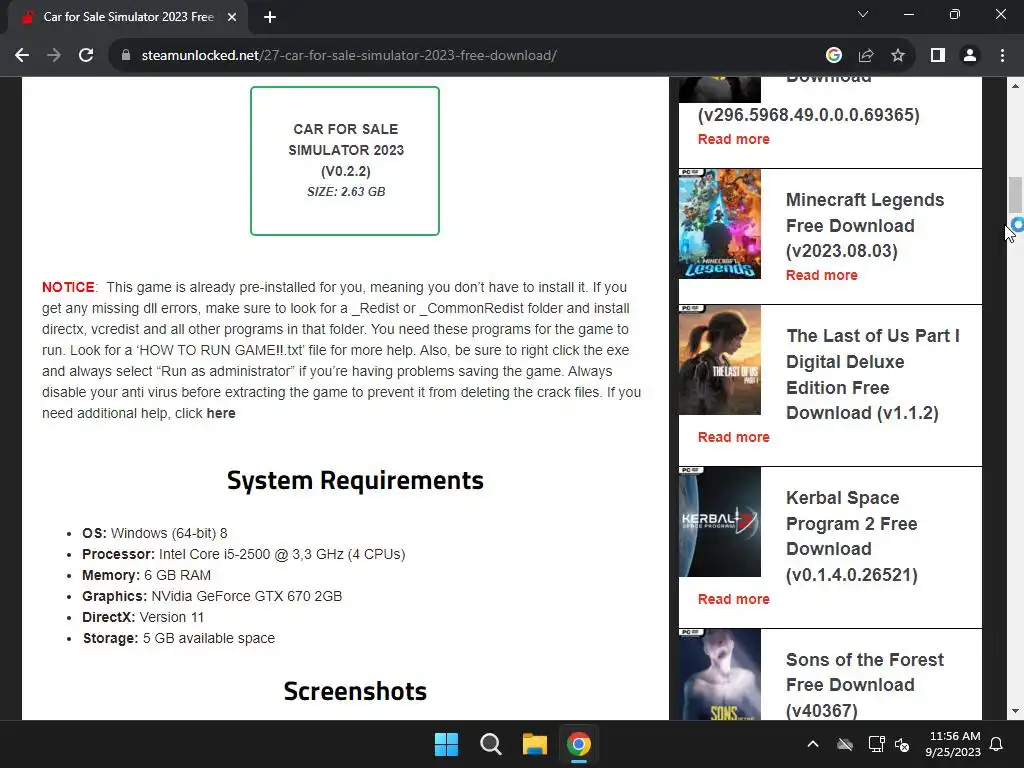Image resolution: width=1024 pixels, height=768 pixels.
Task: Click the scrollbar up arrow
Action: coord(1015,86)
